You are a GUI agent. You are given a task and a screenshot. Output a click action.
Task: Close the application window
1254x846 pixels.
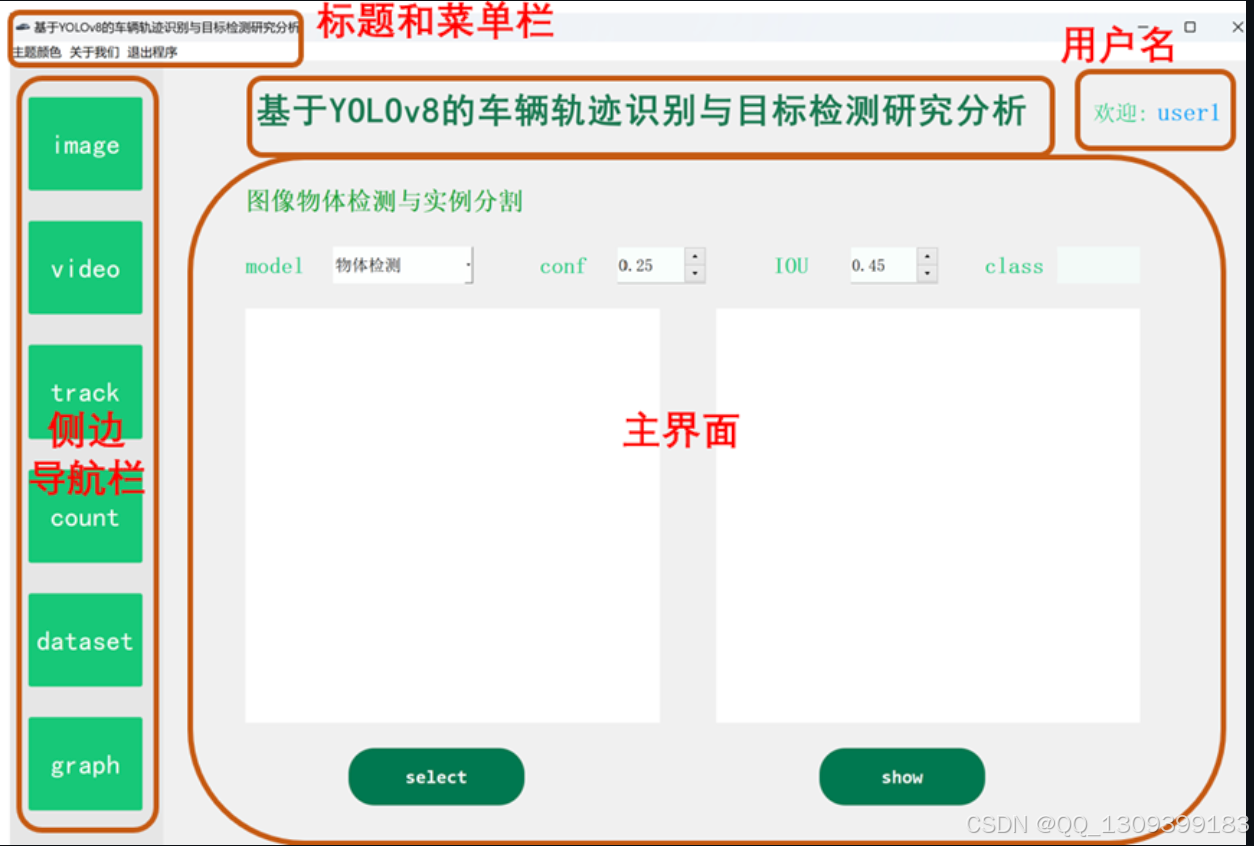pyautogui.click(x=1237, y=27)
